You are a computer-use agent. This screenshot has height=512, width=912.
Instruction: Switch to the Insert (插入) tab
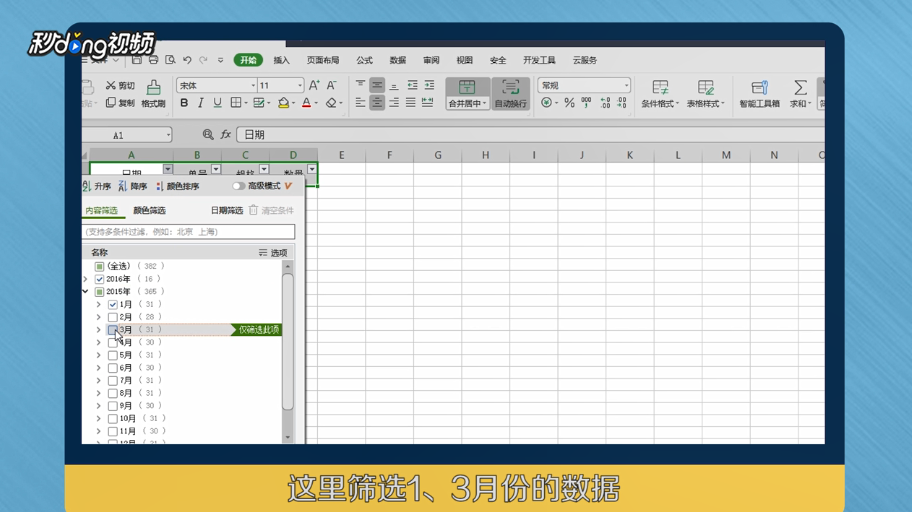click(x=282, y=60)
